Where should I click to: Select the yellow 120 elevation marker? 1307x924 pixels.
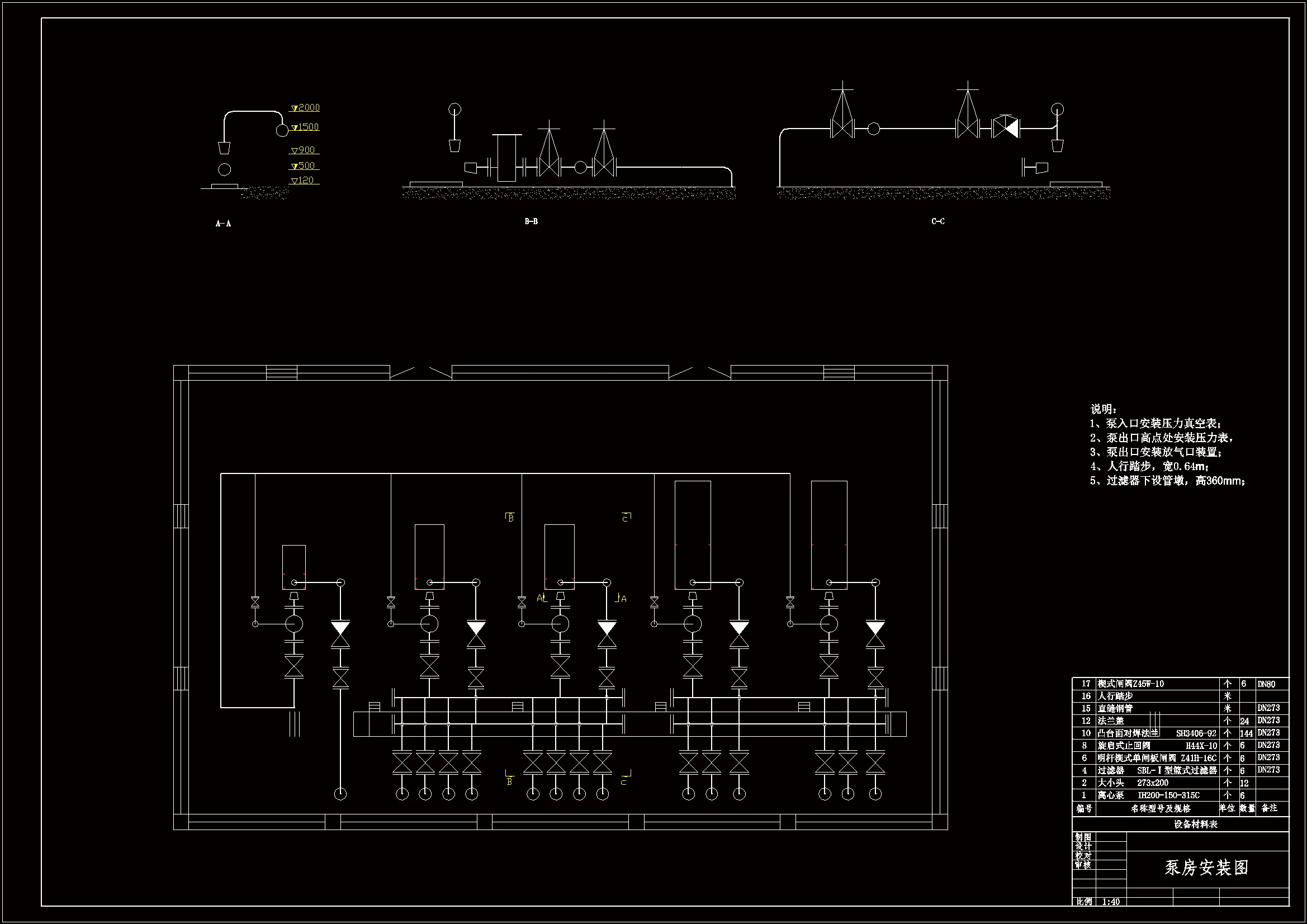pyautogui.click(x=303, y=181)
